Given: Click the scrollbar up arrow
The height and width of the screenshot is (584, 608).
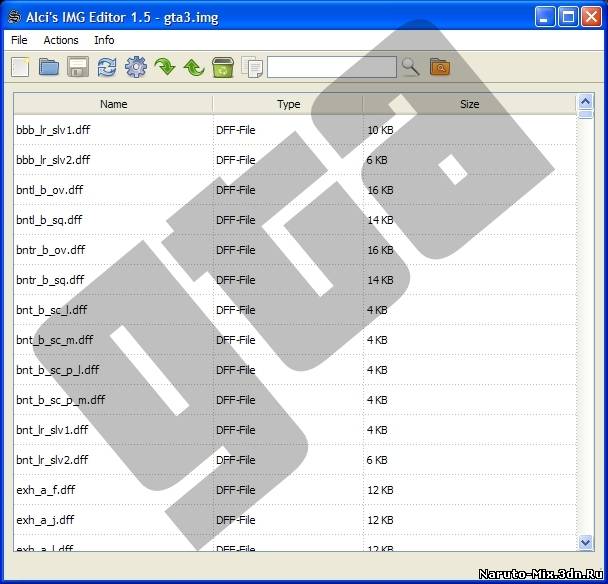Looking at the screenshot, I should (585, 102).
